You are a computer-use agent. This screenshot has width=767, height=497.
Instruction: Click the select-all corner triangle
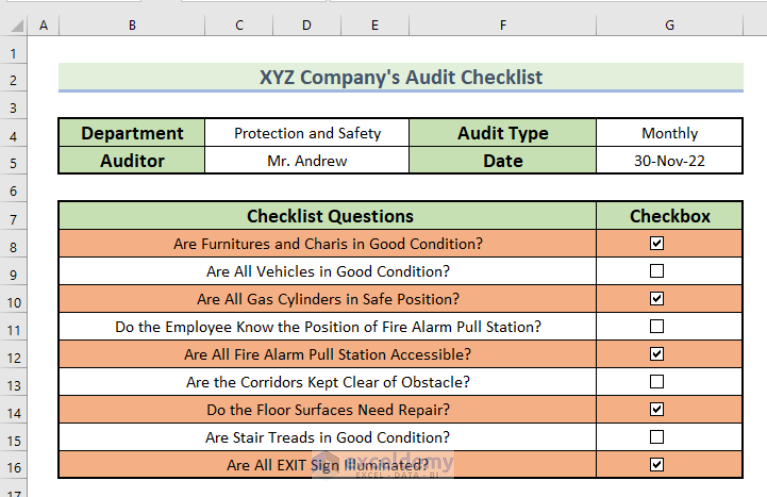14,26
